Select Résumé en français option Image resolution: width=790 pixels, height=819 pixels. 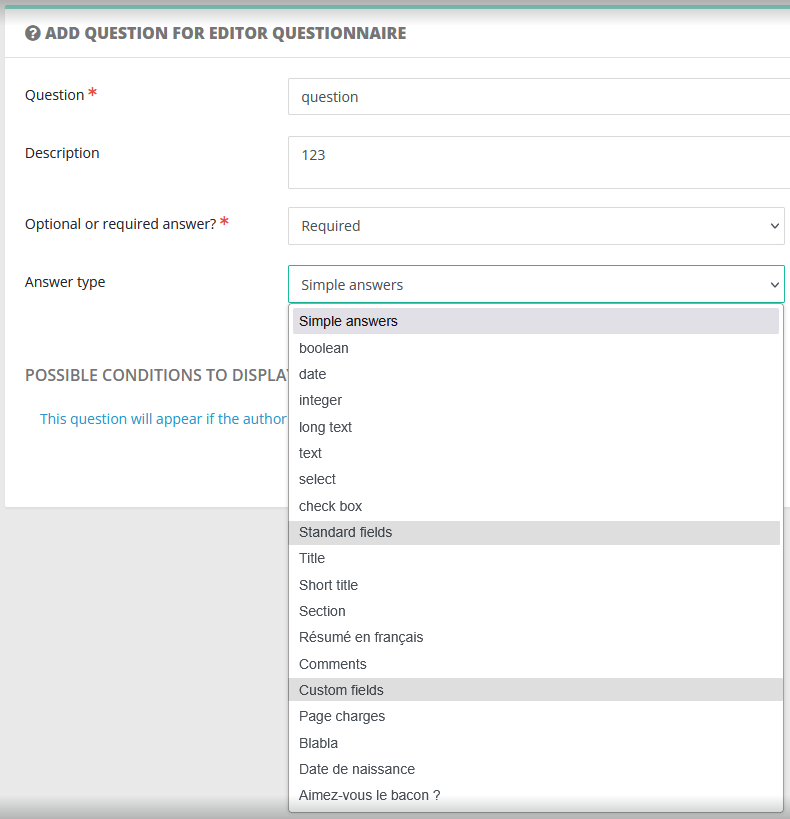coord(361,637)
